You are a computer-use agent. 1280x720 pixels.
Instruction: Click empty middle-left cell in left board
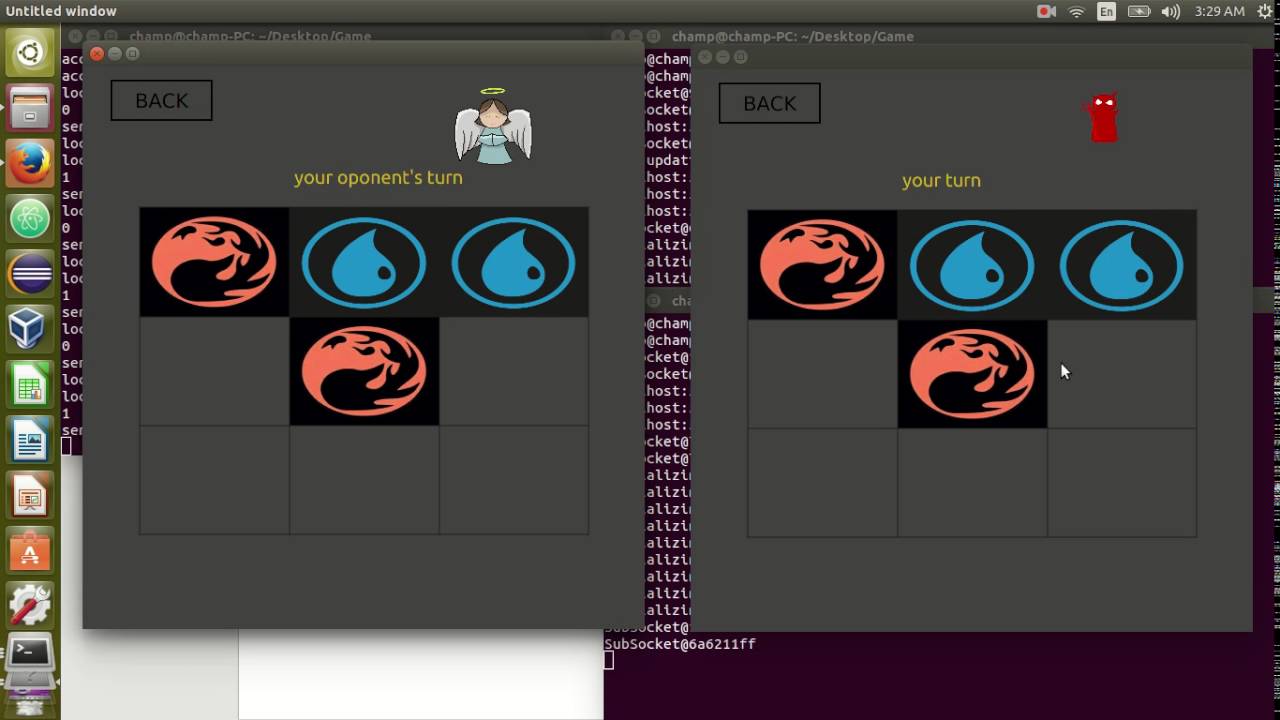pyautogui.click(x=214, y=372)
